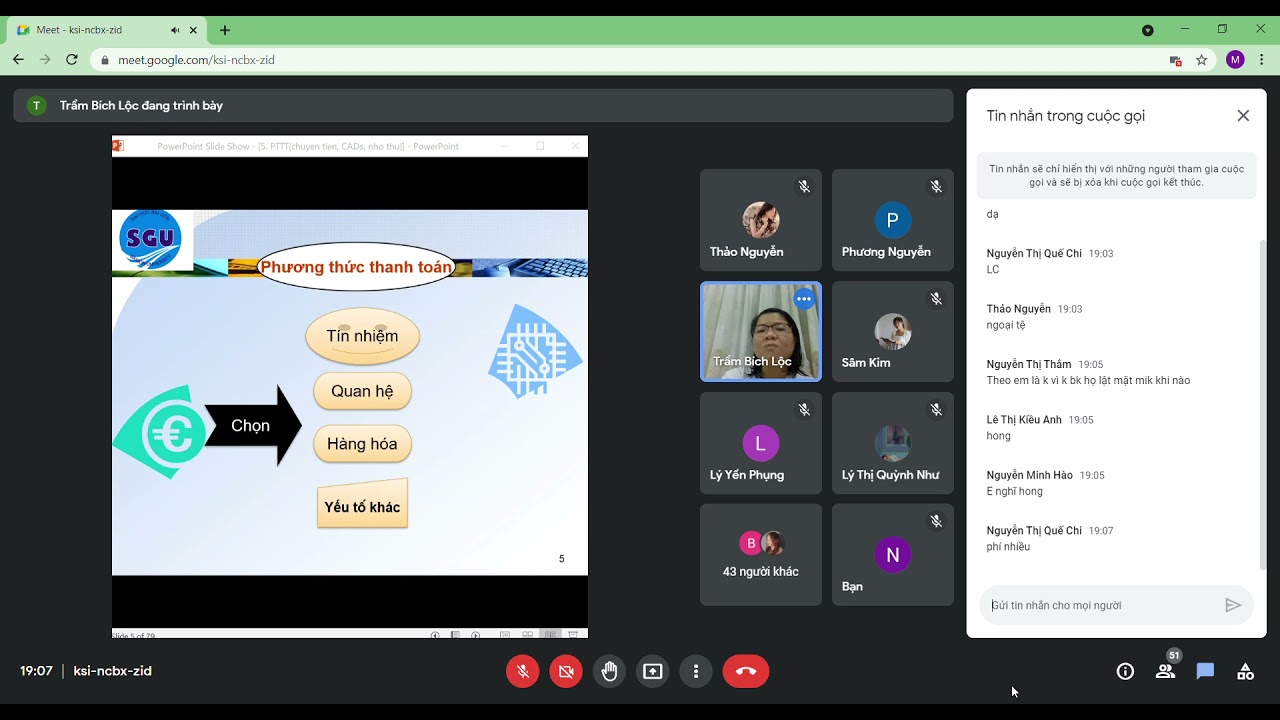Click the send message arrow
The width and height of the screenshot is (1280, 720).
(1233, 605)
